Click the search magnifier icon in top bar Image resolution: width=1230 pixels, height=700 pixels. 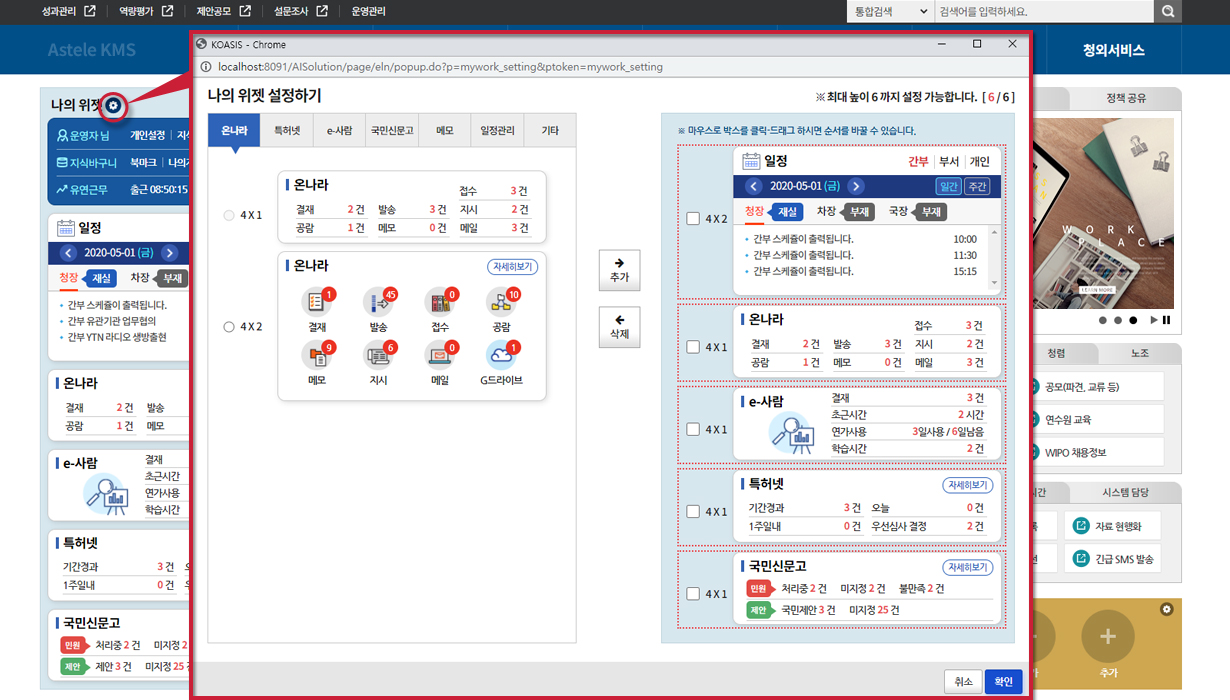coord(1167,12)
